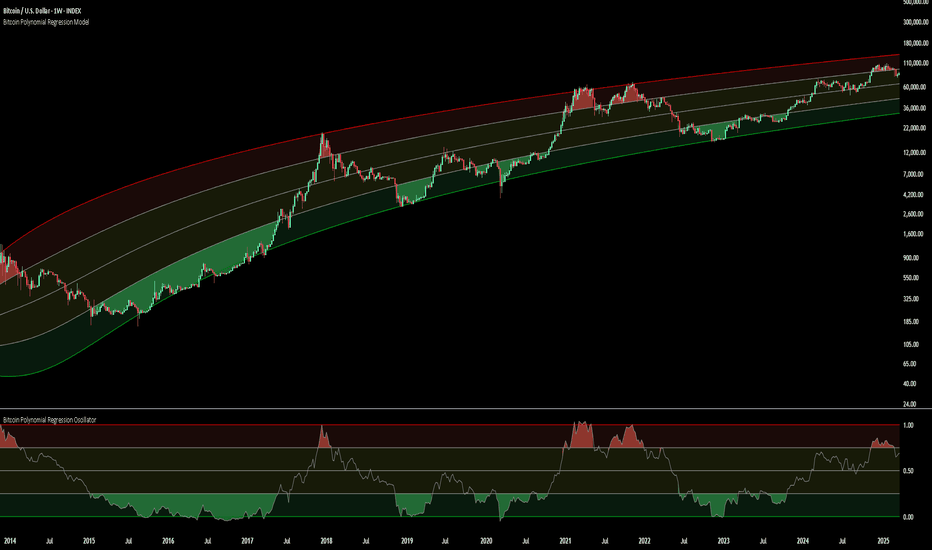The height and width of the screenshot is (550, 932).
Task: Click the 185.00 price axis label
Action: [x=912, y=322]
